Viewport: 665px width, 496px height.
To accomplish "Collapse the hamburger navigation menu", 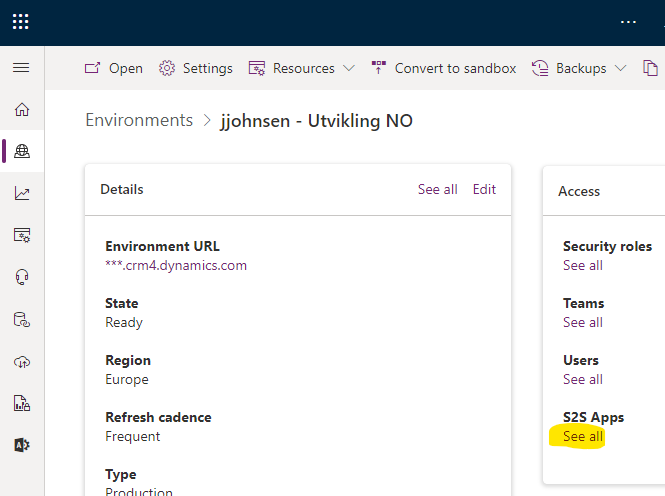I will tap(21, 68).
